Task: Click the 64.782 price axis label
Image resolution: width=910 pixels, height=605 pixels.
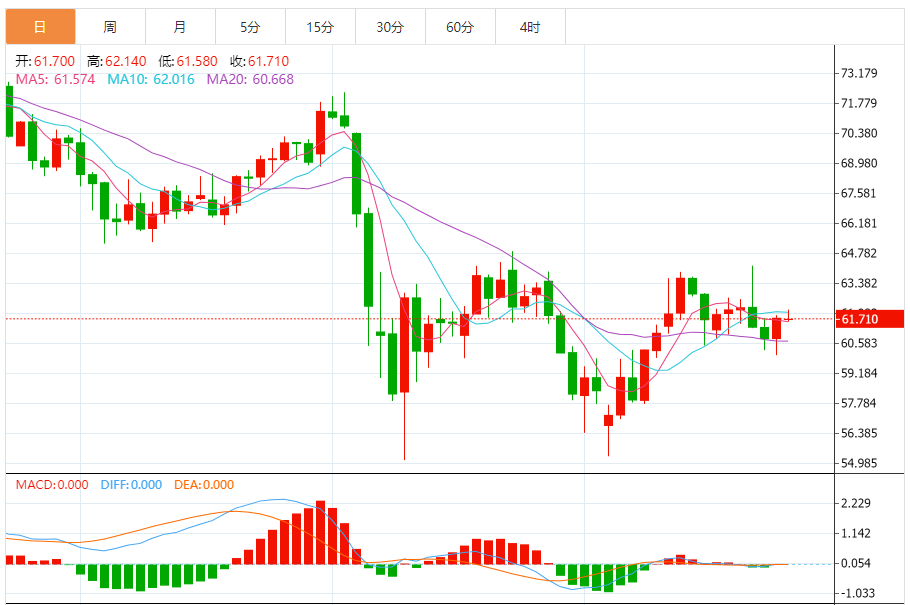Action: pos(859,253)
